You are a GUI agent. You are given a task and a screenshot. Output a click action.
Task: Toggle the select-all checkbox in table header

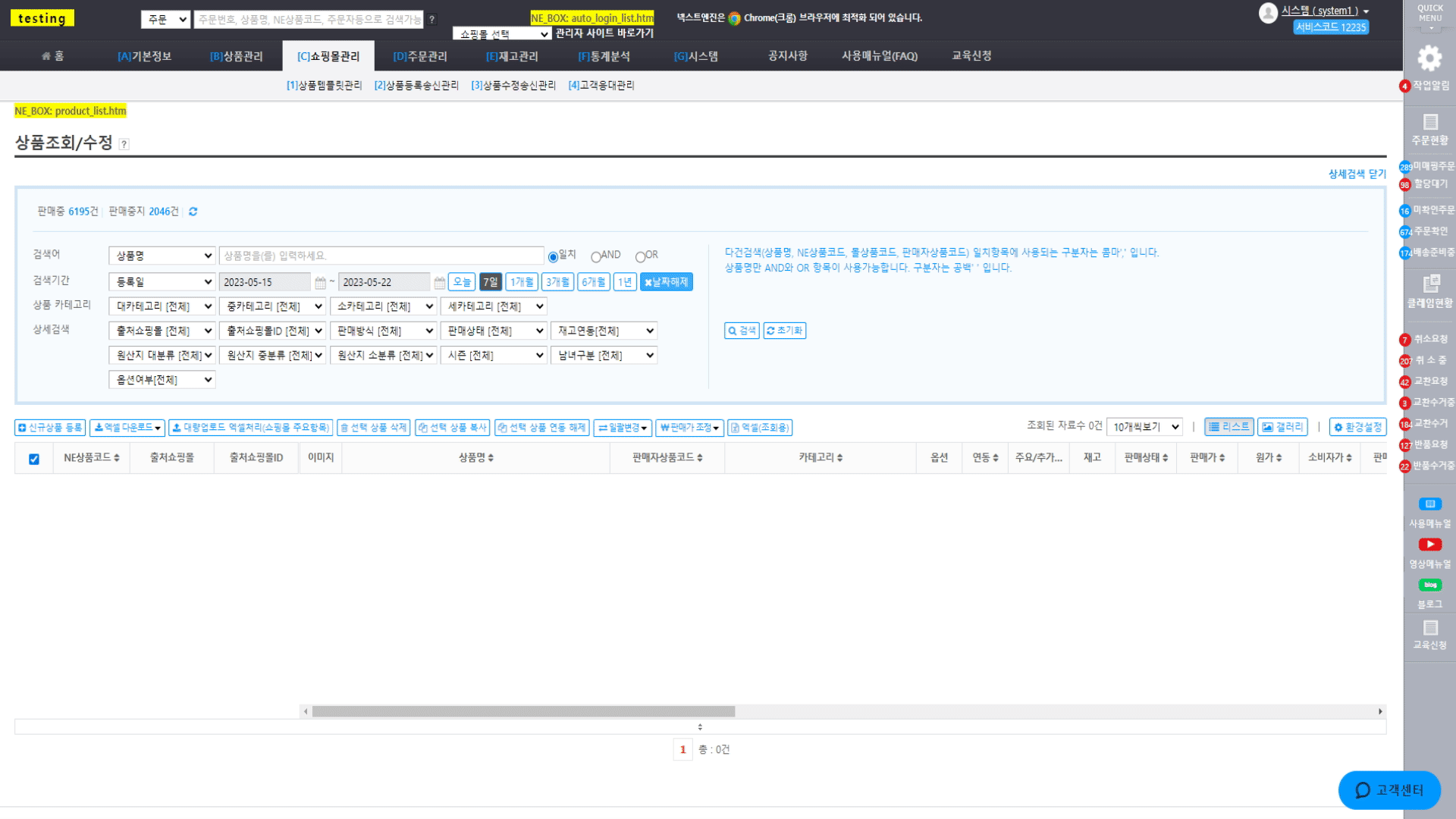[34, 459]
